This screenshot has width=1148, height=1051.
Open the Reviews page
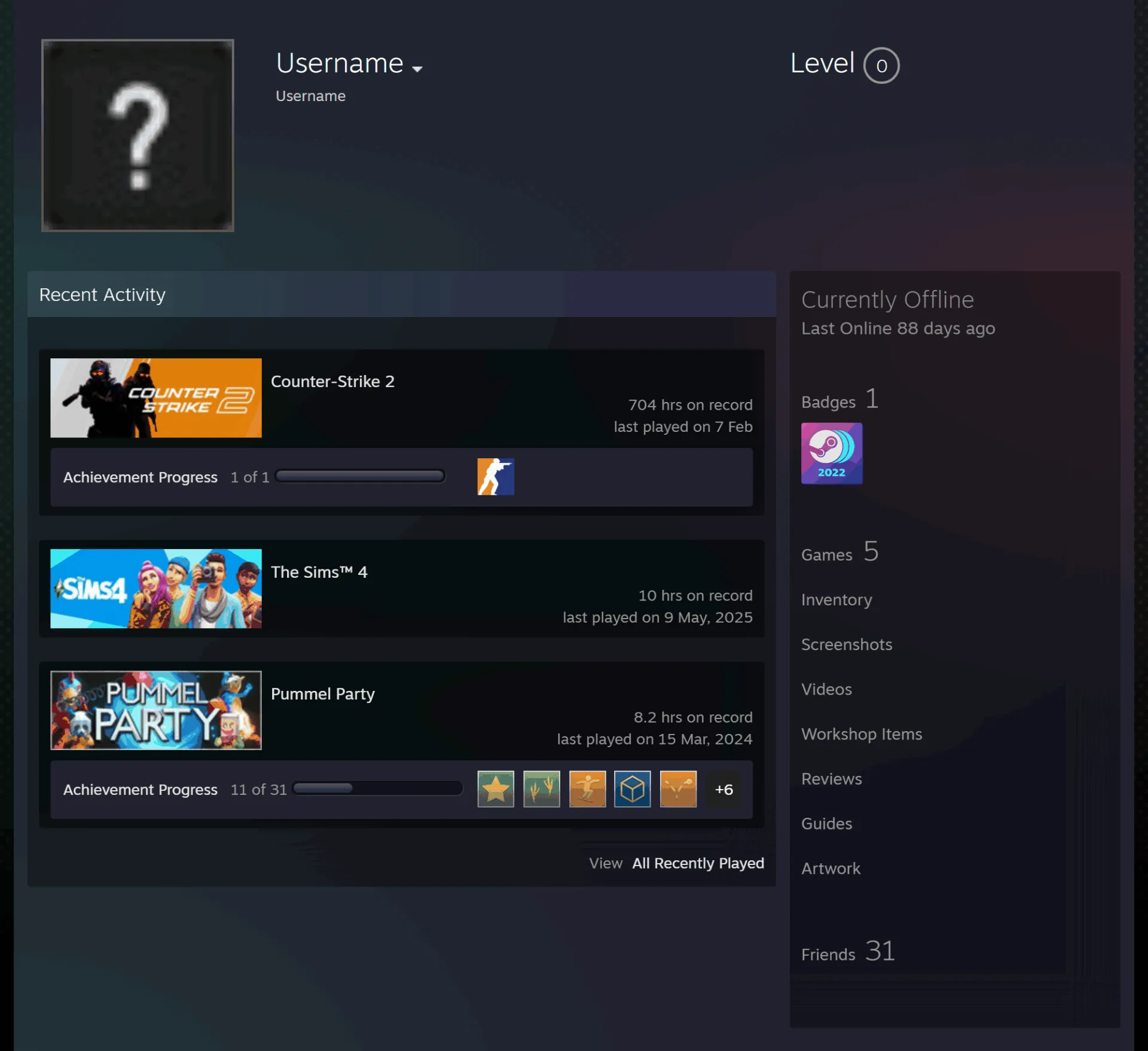coord(832,779)
